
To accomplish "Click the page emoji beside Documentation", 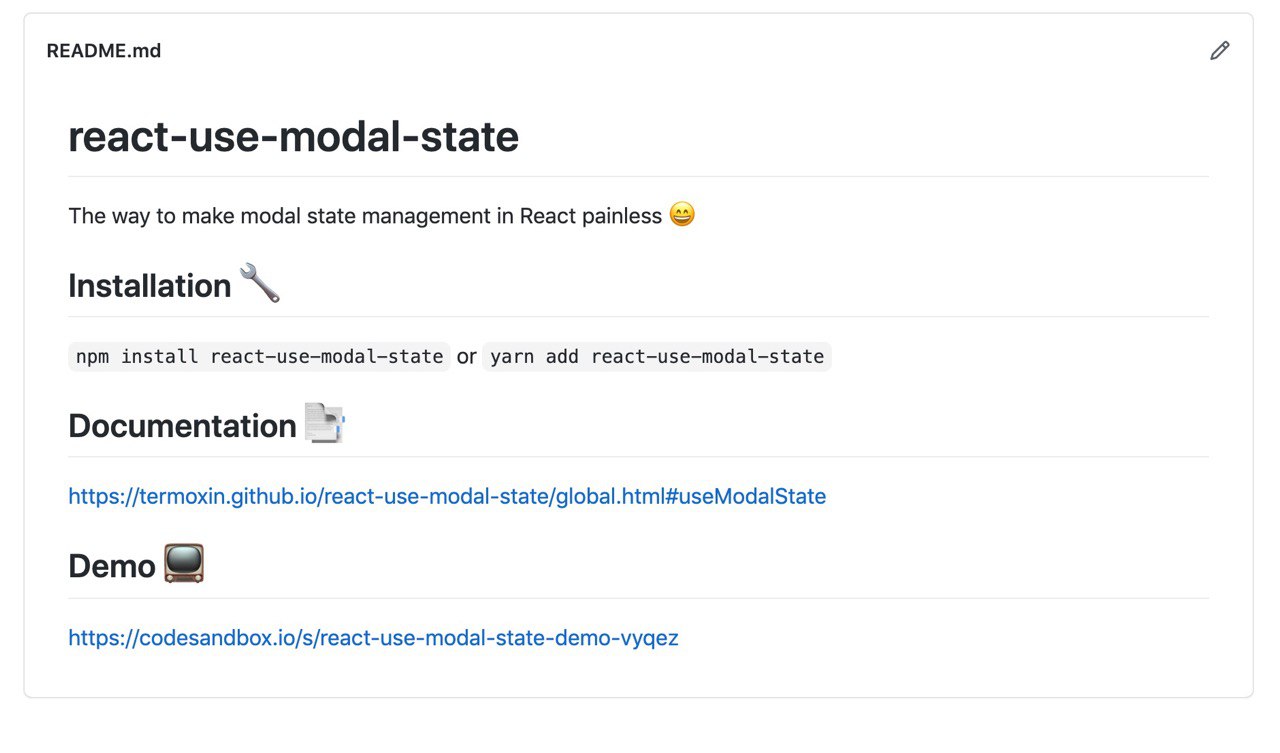I will [x=324, y=424].
